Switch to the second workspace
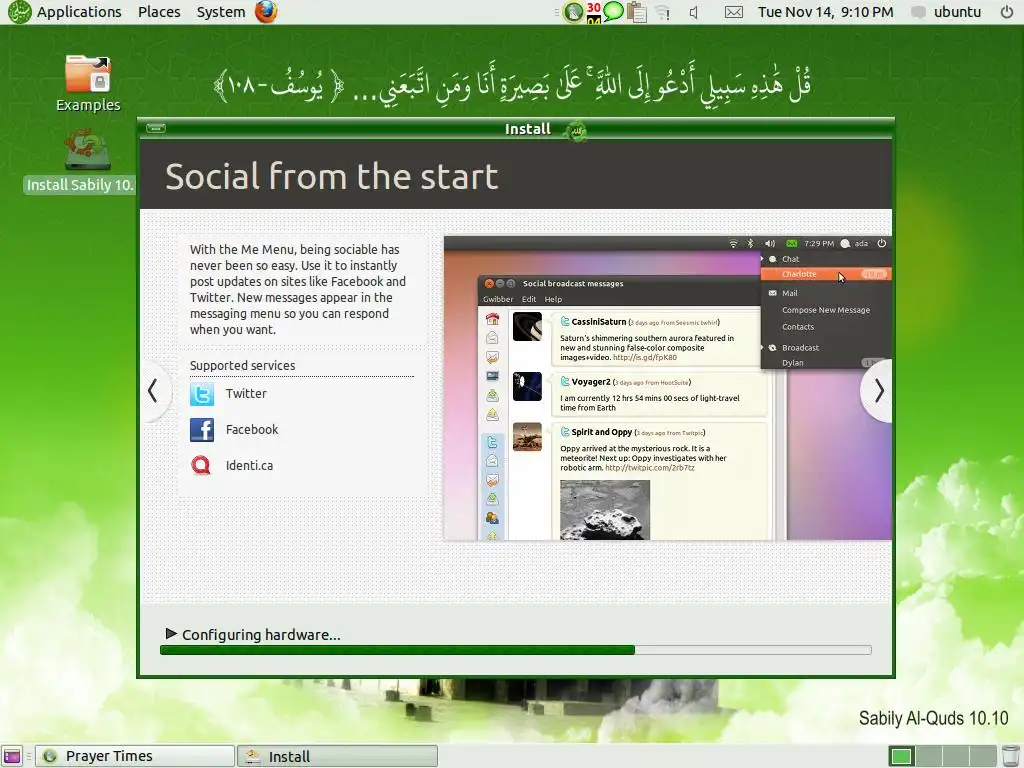Viewport: 1024px width, 768px height. point(929,756)
